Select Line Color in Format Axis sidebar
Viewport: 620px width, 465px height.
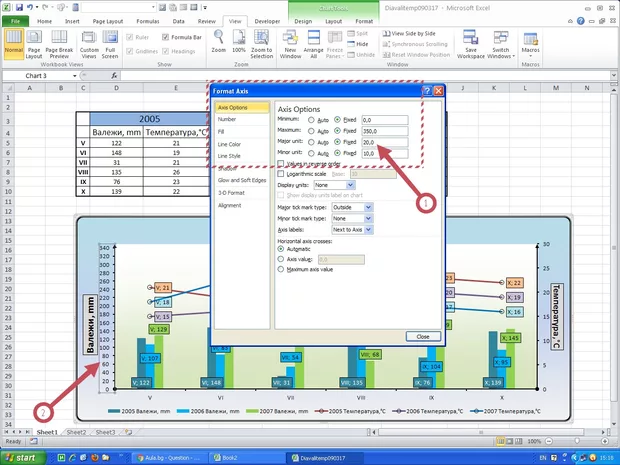229,144
